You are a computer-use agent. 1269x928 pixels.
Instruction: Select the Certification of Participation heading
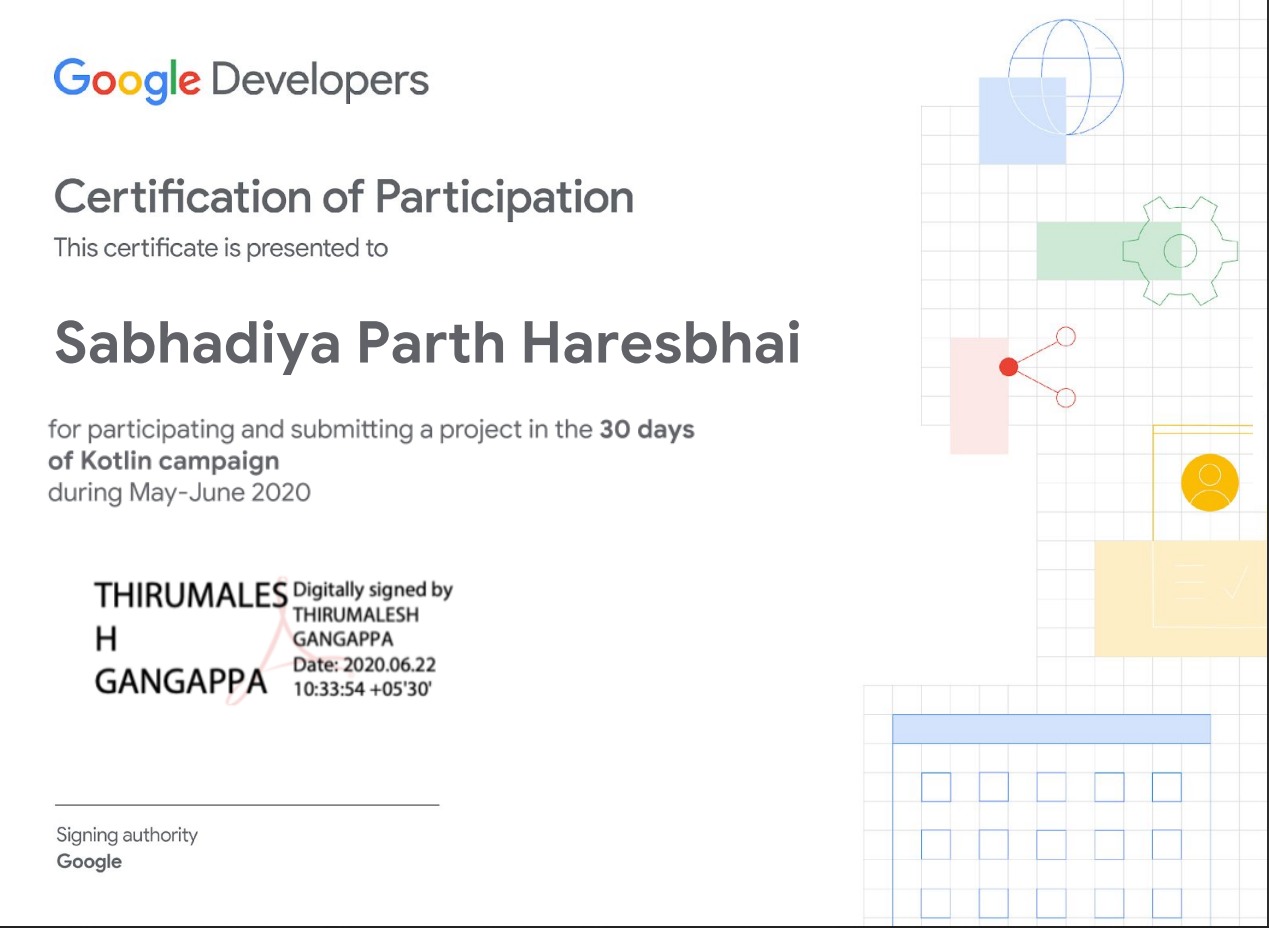(x=345, y=197)
